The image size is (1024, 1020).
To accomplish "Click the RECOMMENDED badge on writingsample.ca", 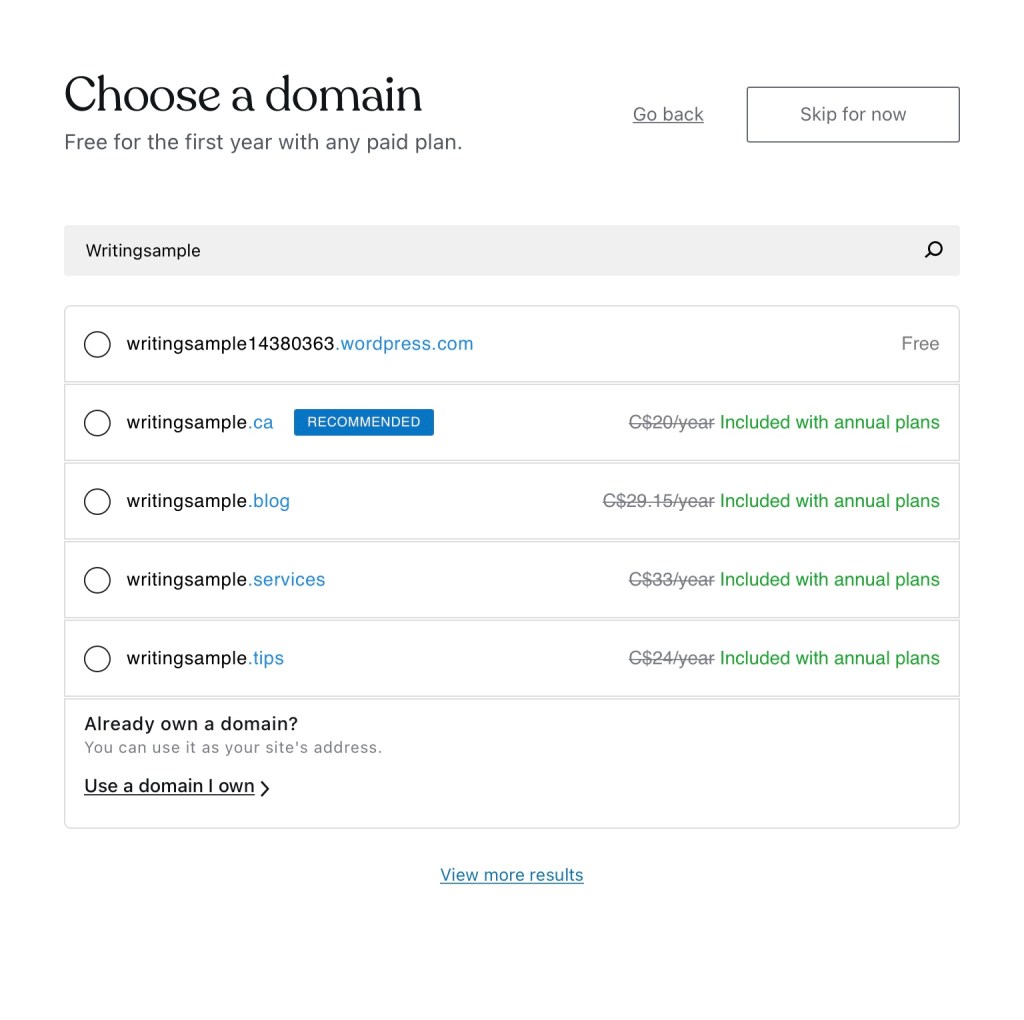I will 364,422.
